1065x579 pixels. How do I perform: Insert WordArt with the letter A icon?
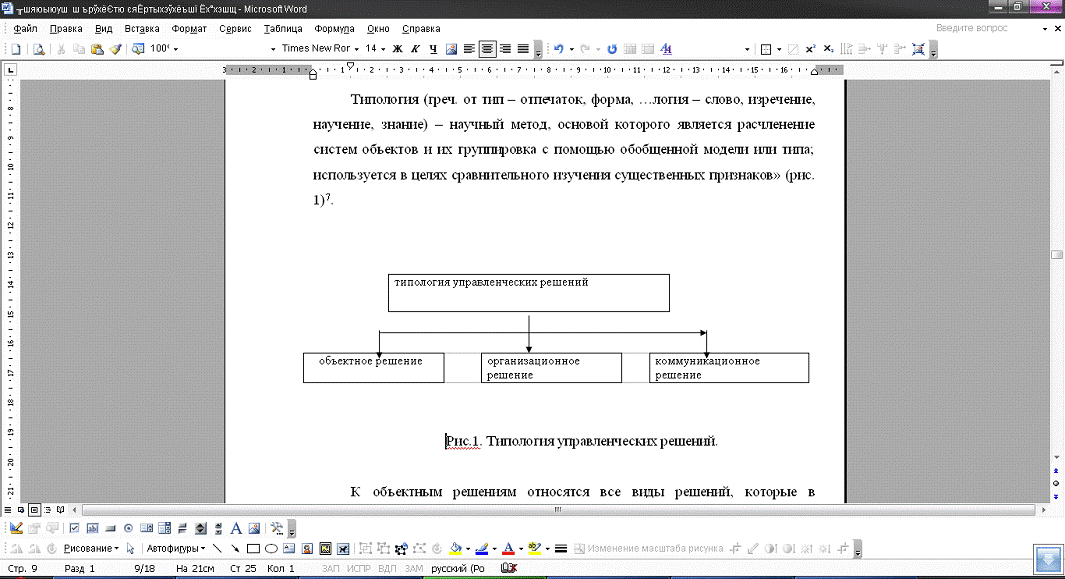[x=236, y=528]
